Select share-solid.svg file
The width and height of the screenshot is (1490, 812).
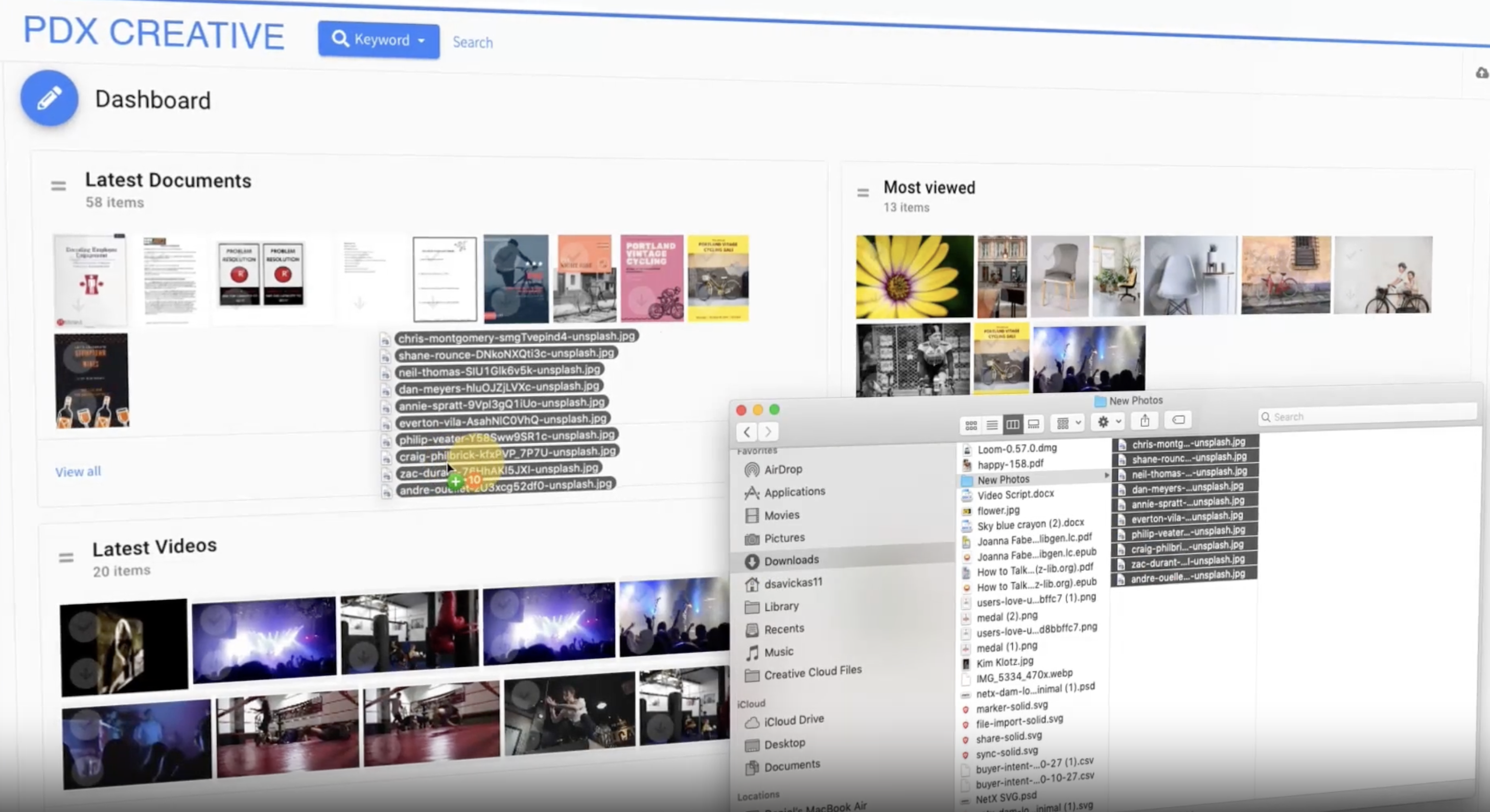[1009, 737]
